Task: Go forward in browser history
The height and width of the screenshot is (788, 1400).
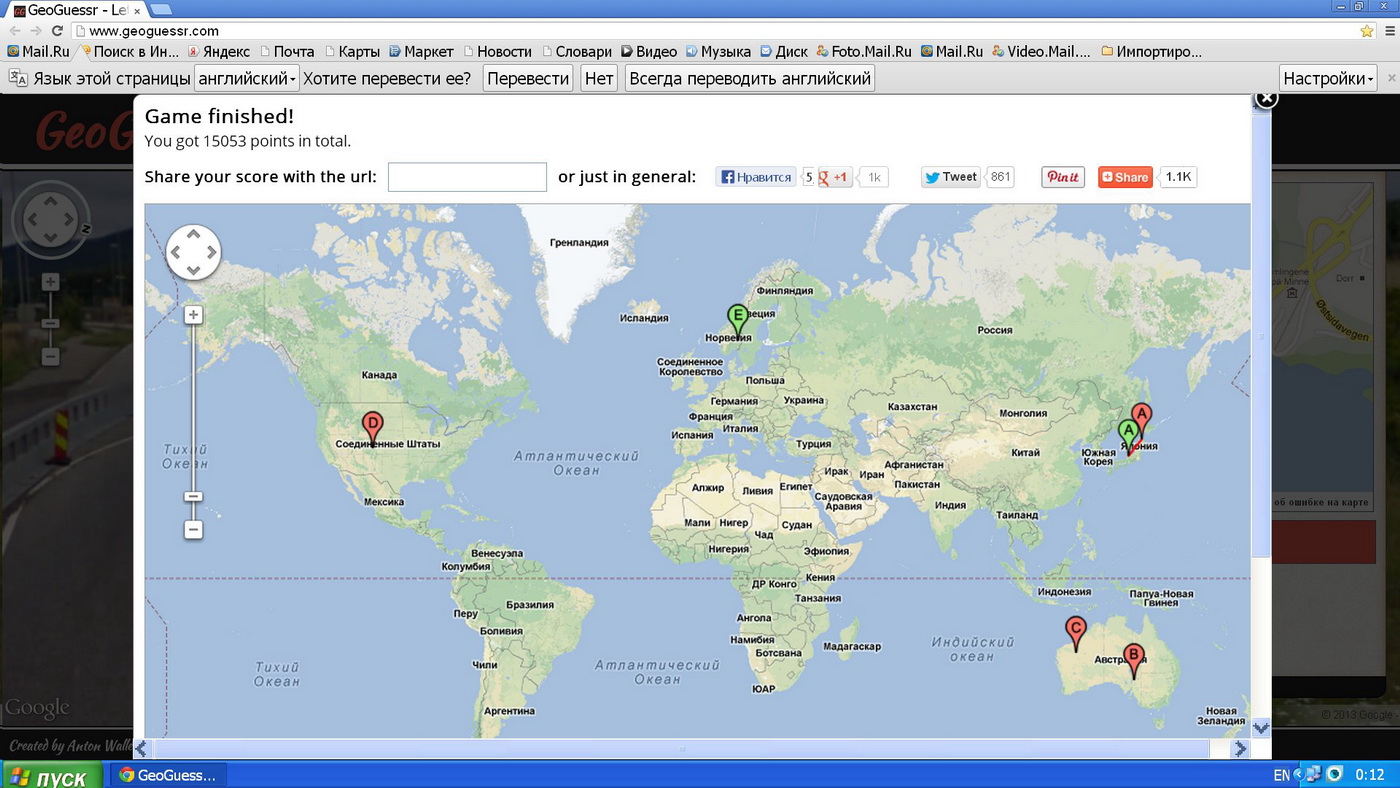Action: click(x=35, y=31)
